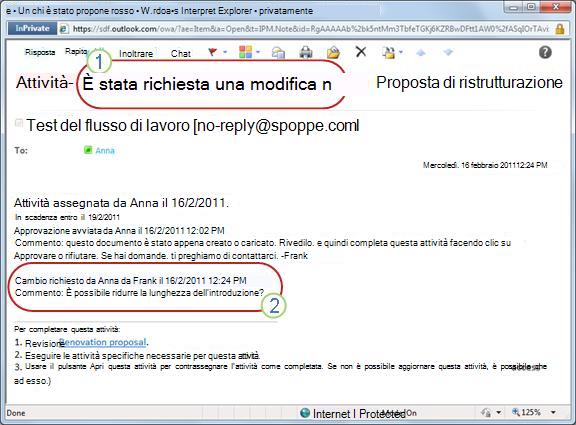Open the Renovation proposal link

pos(103,342)
